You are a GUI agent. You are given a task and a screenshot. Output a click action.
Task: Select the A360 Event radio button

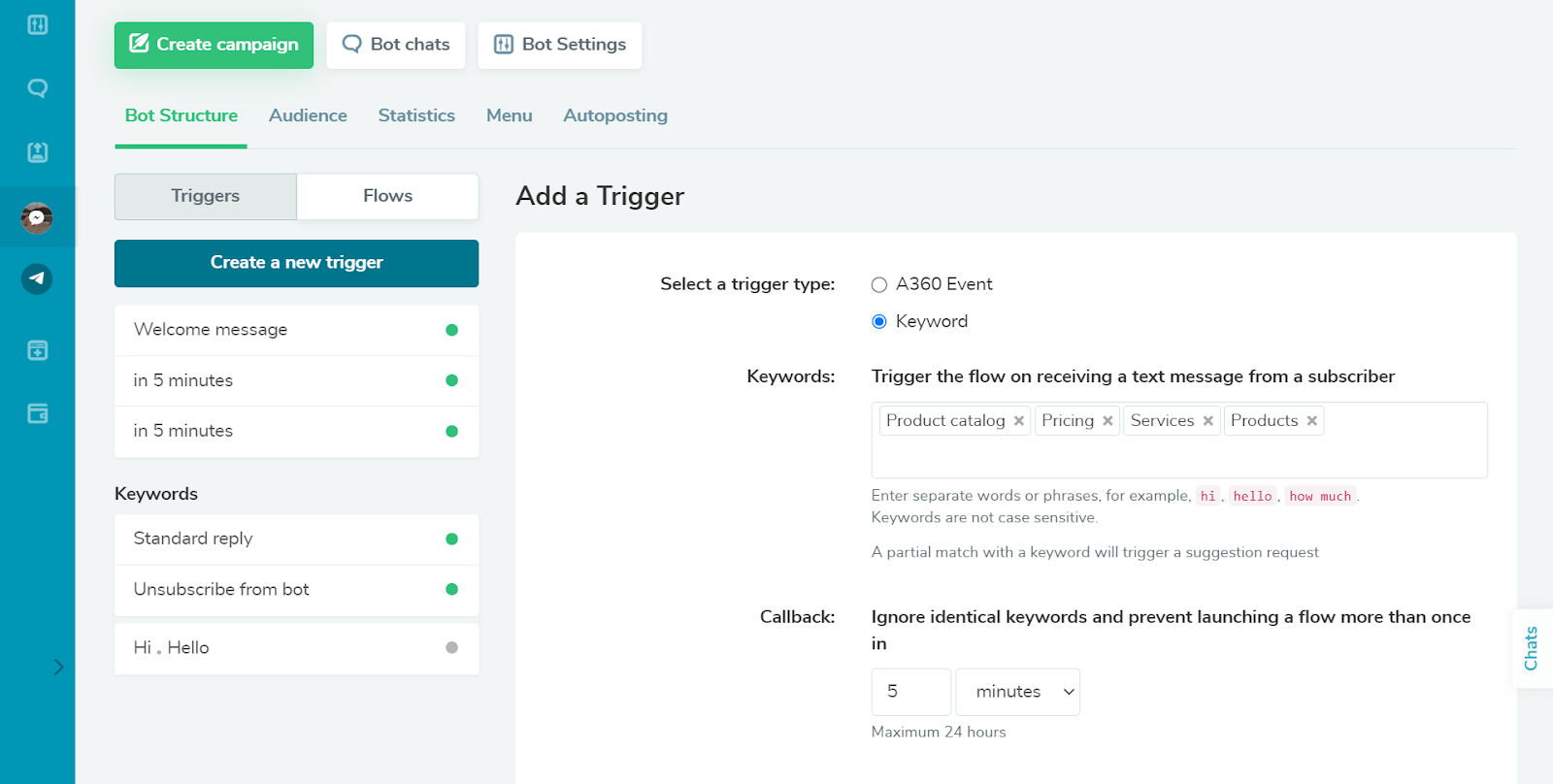pyautogui.click(x=879, y=285)
